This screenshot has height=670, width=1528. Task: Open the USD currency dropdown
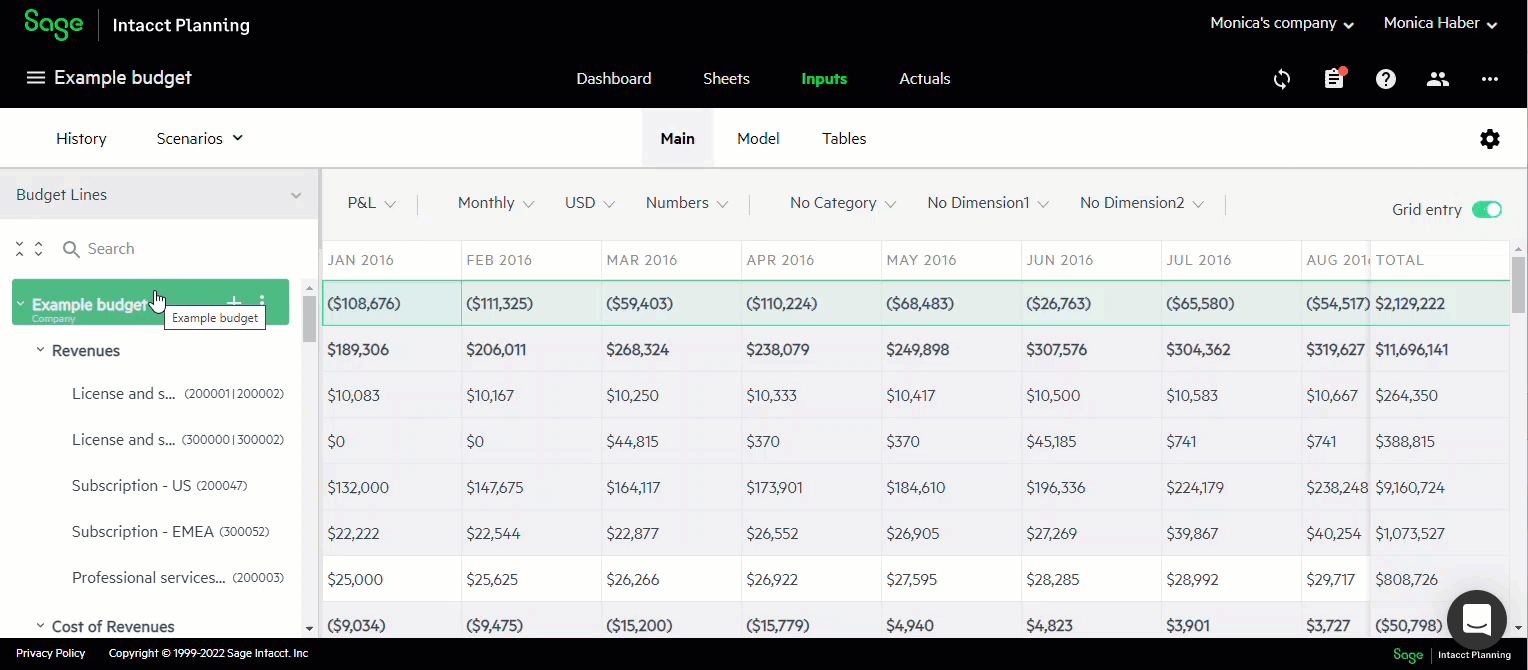pyautogui.click(x=590, y=203)
